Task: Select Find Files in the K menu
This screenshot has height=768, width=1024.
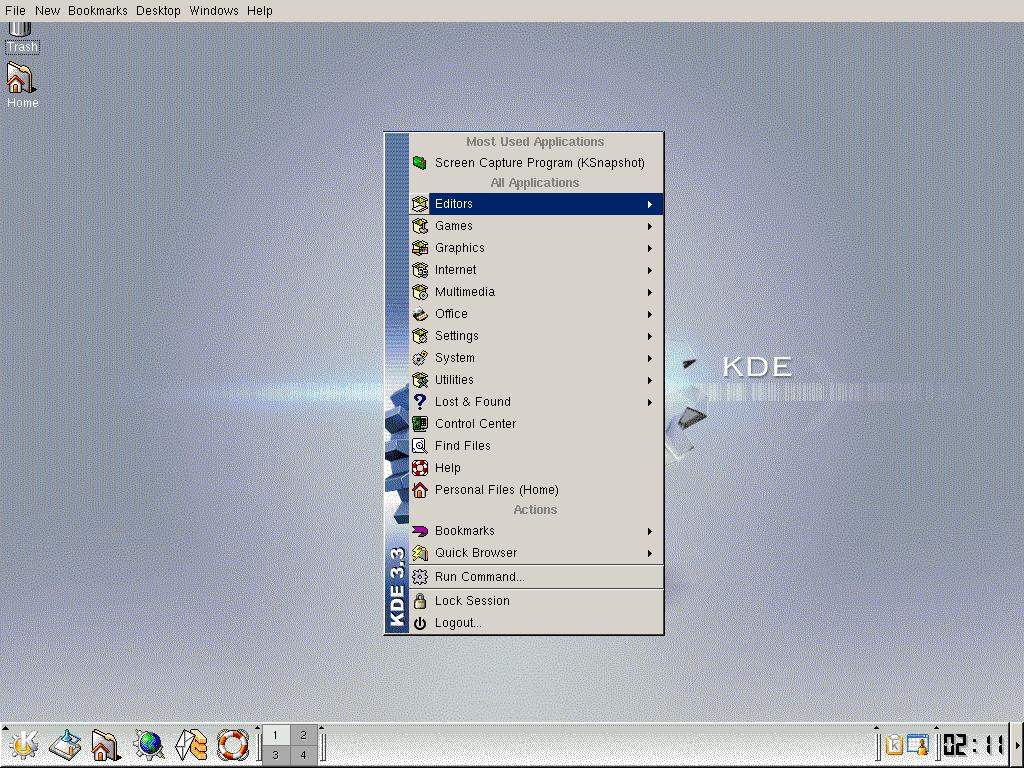Action: coord(462,446)
